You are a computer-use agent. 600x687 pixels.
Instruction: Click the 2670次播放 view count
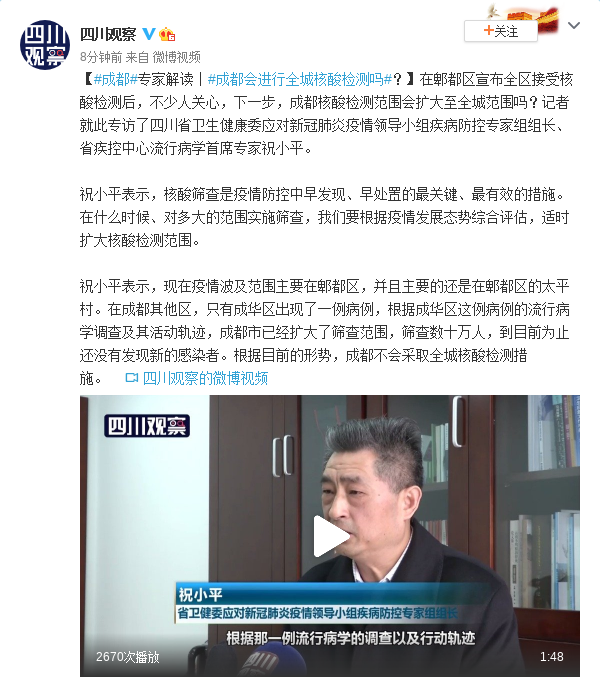click(128, 656)
